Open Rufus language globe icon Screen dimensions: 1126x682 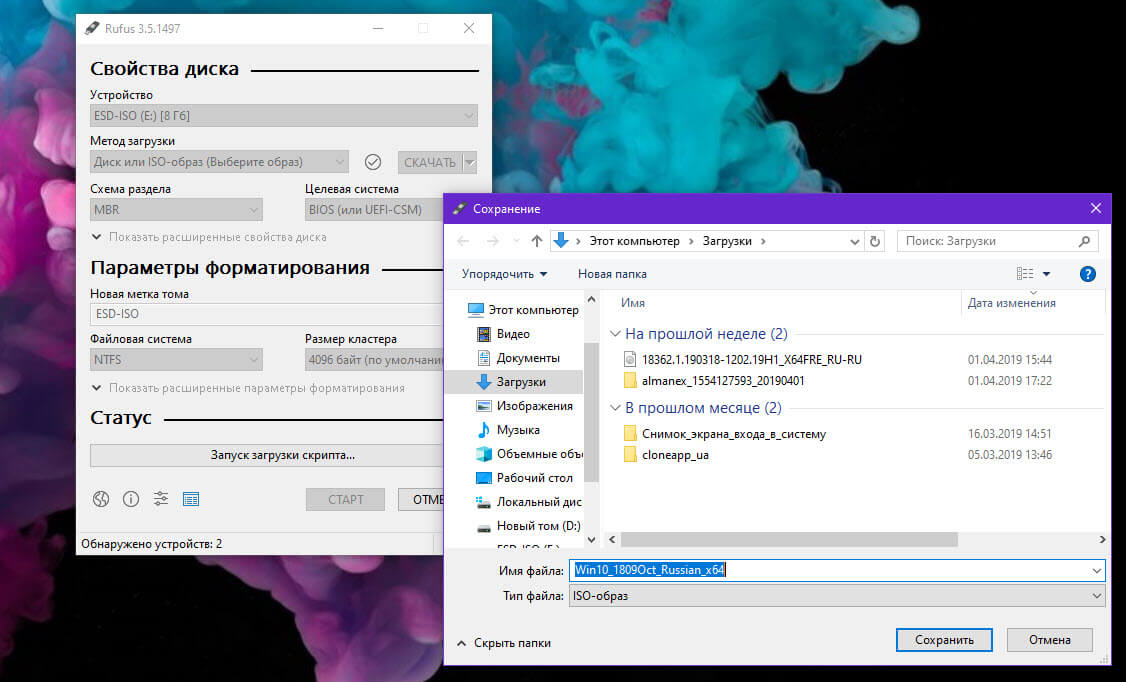pyautogui.click(x=101, y=499)
